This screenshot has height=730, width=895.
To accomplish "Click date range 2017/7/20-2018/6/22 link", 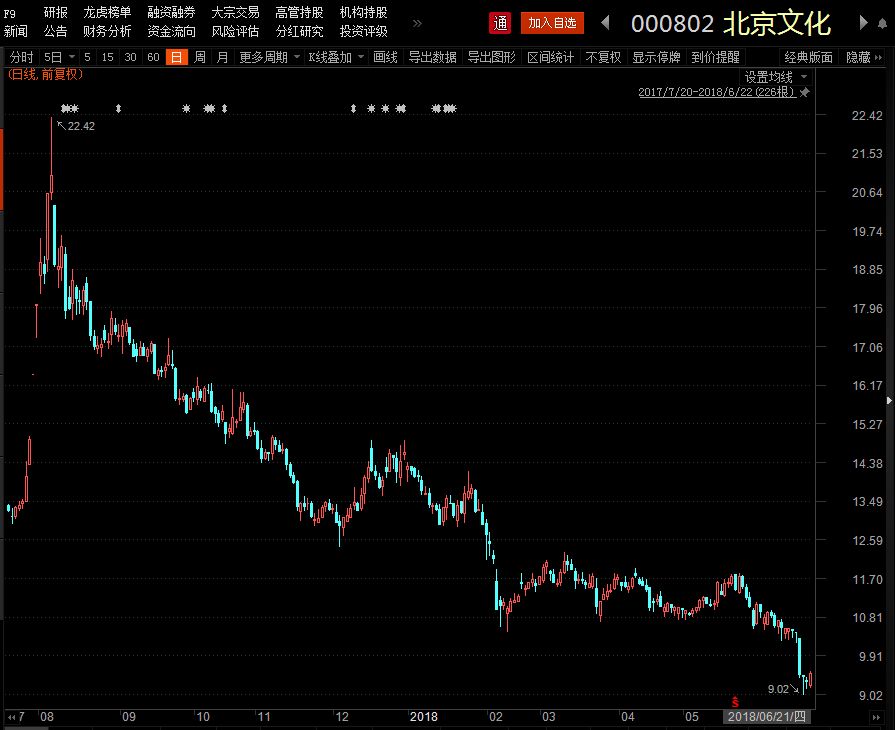I will (716, 92).
